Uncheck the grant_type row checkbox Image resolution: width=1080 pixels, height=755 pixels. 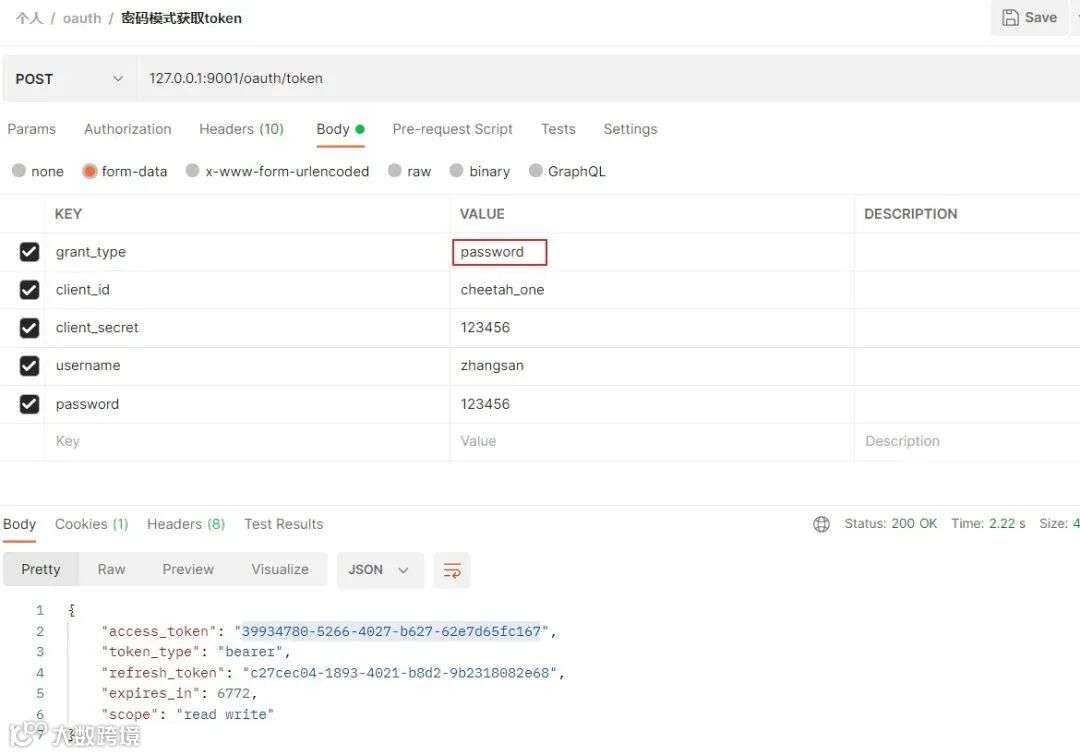[x=29, y=252]
